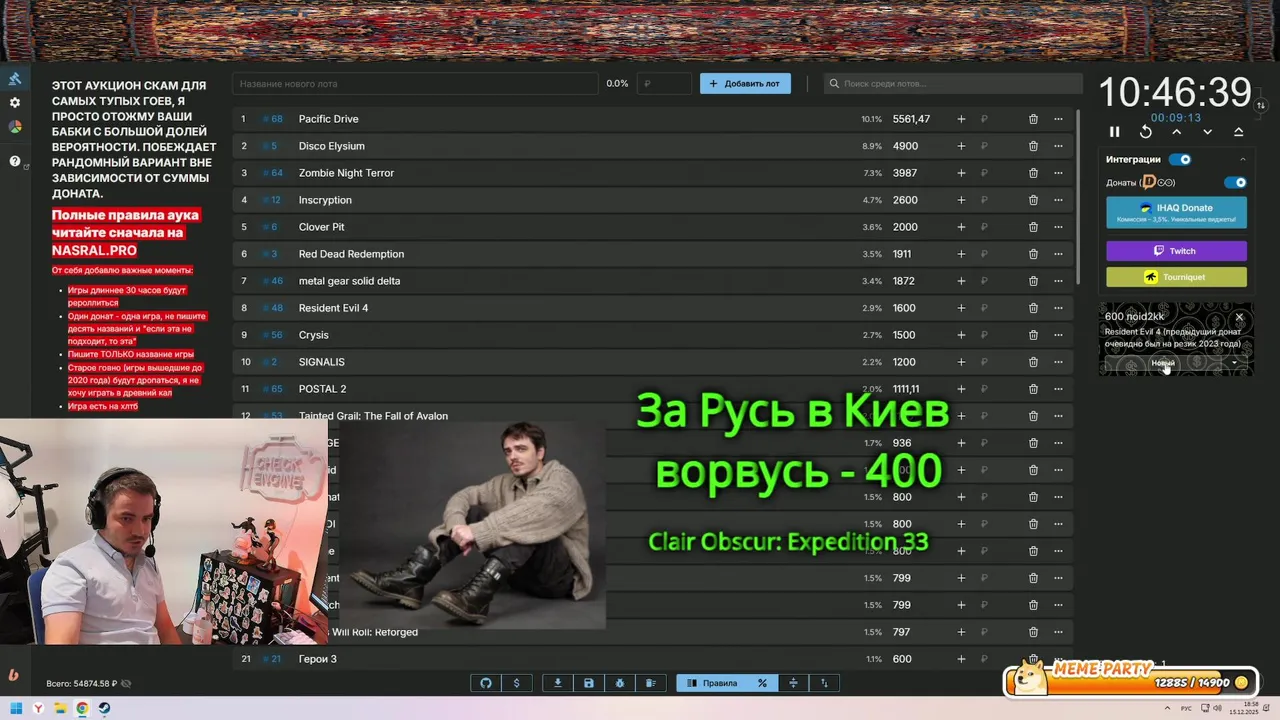Open the wheel chart sidebar icon

point(15,127)
